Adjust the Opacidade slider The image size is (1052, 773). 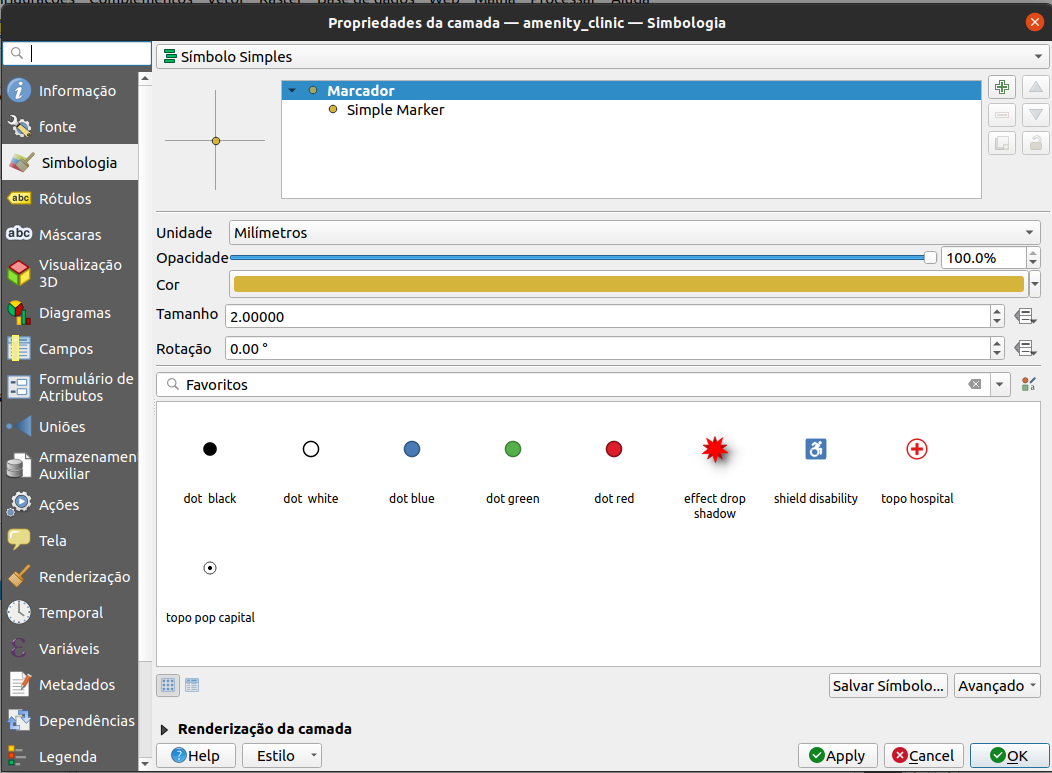coord(583,258)
